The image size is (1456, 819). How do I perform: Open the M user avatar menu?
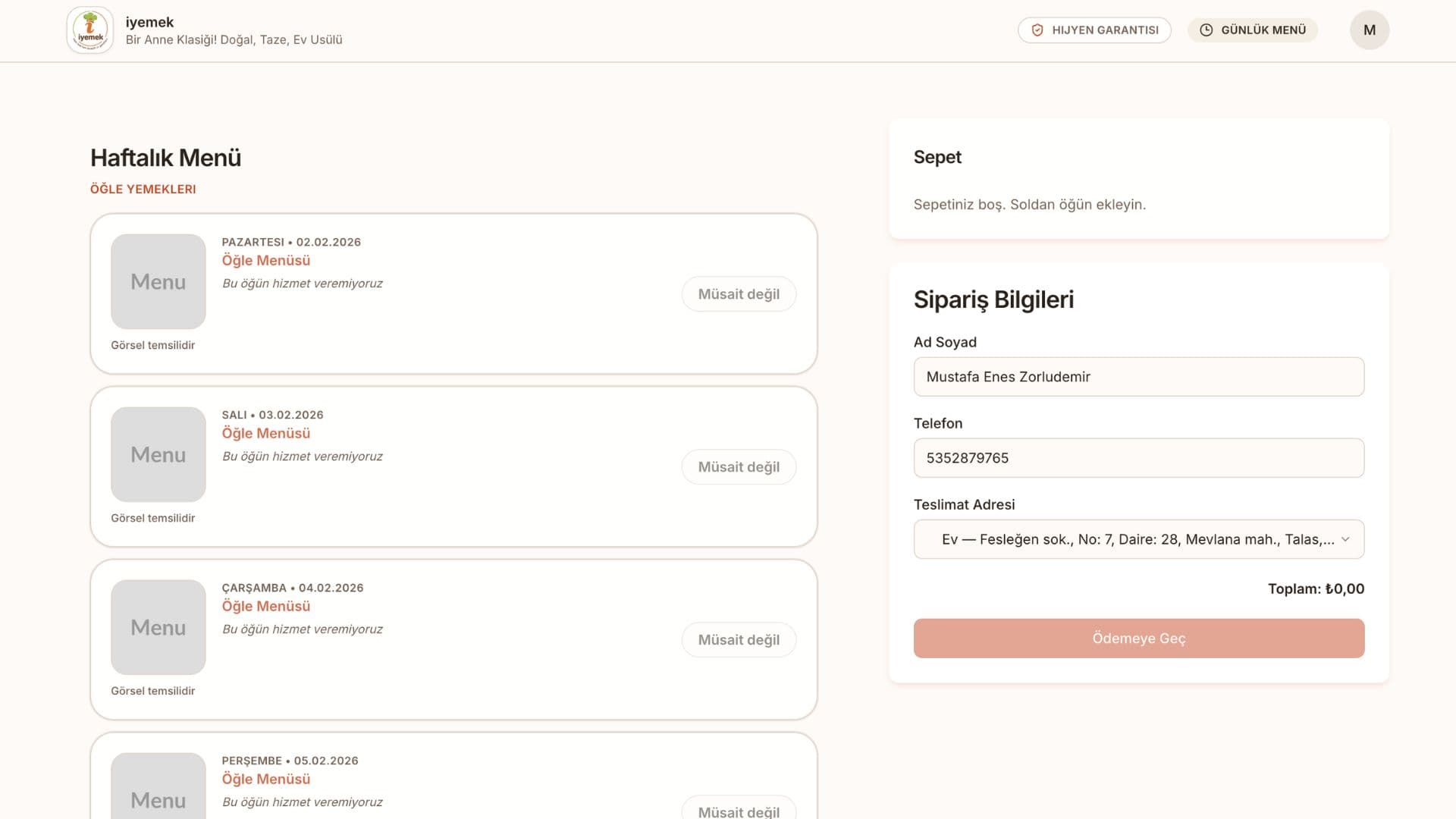pos(1369,30)
